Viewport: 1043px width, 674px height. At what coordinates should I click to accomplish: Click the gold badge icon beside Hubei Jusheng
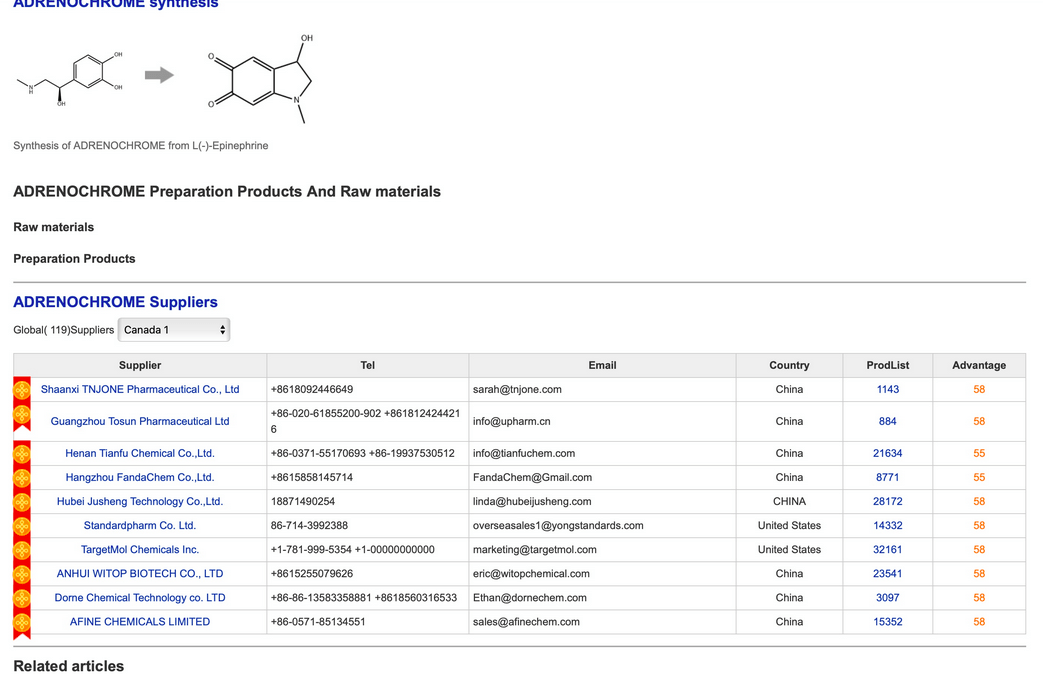pyautogui.click(x=22, y=502)
